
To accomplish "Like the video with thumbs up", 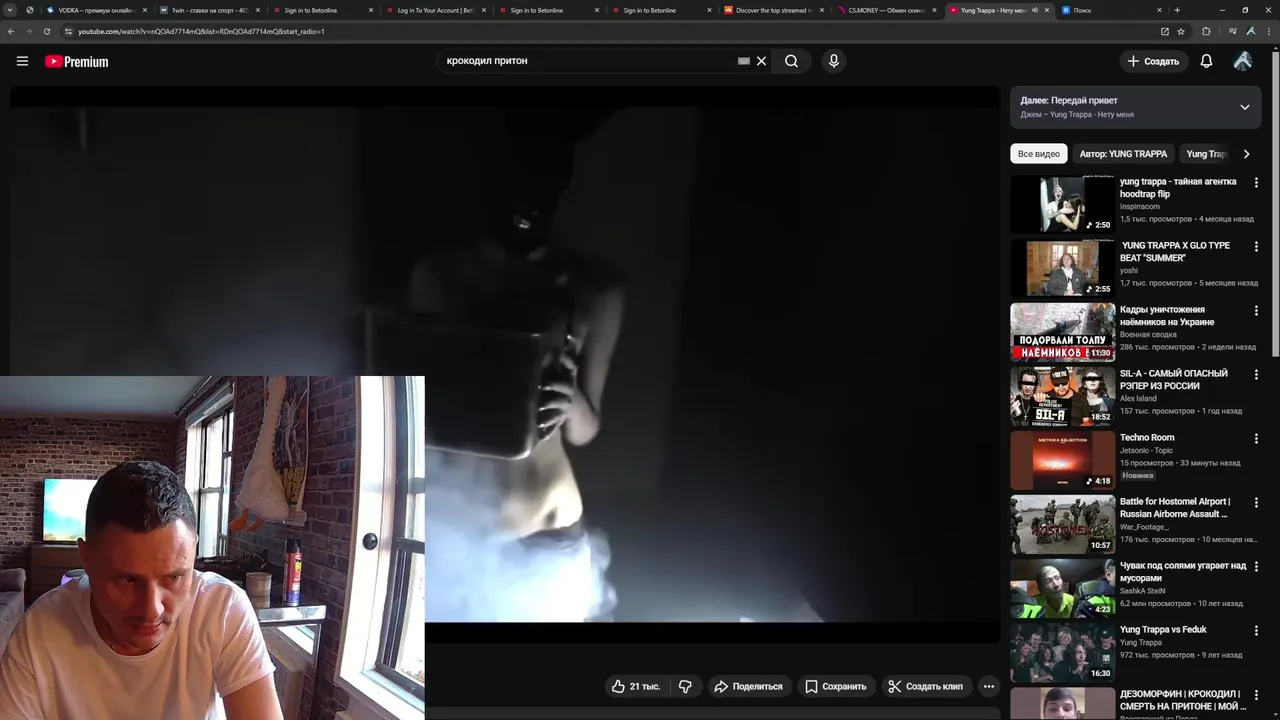I will [636, 686].
